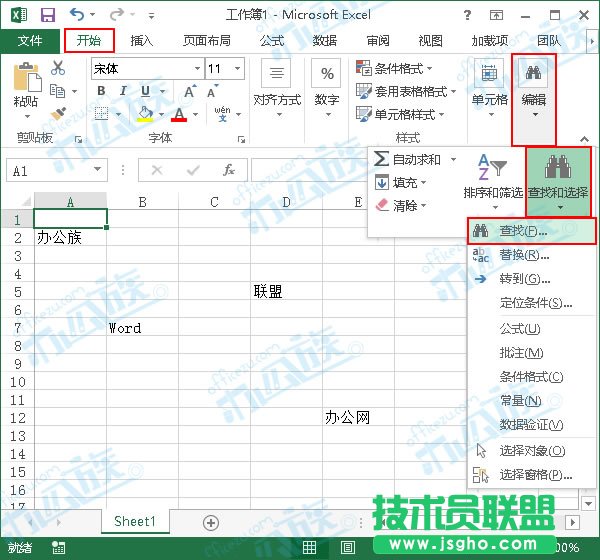Choose Go To (转到) from the menu
600x560 pixels.
point(532,279)
